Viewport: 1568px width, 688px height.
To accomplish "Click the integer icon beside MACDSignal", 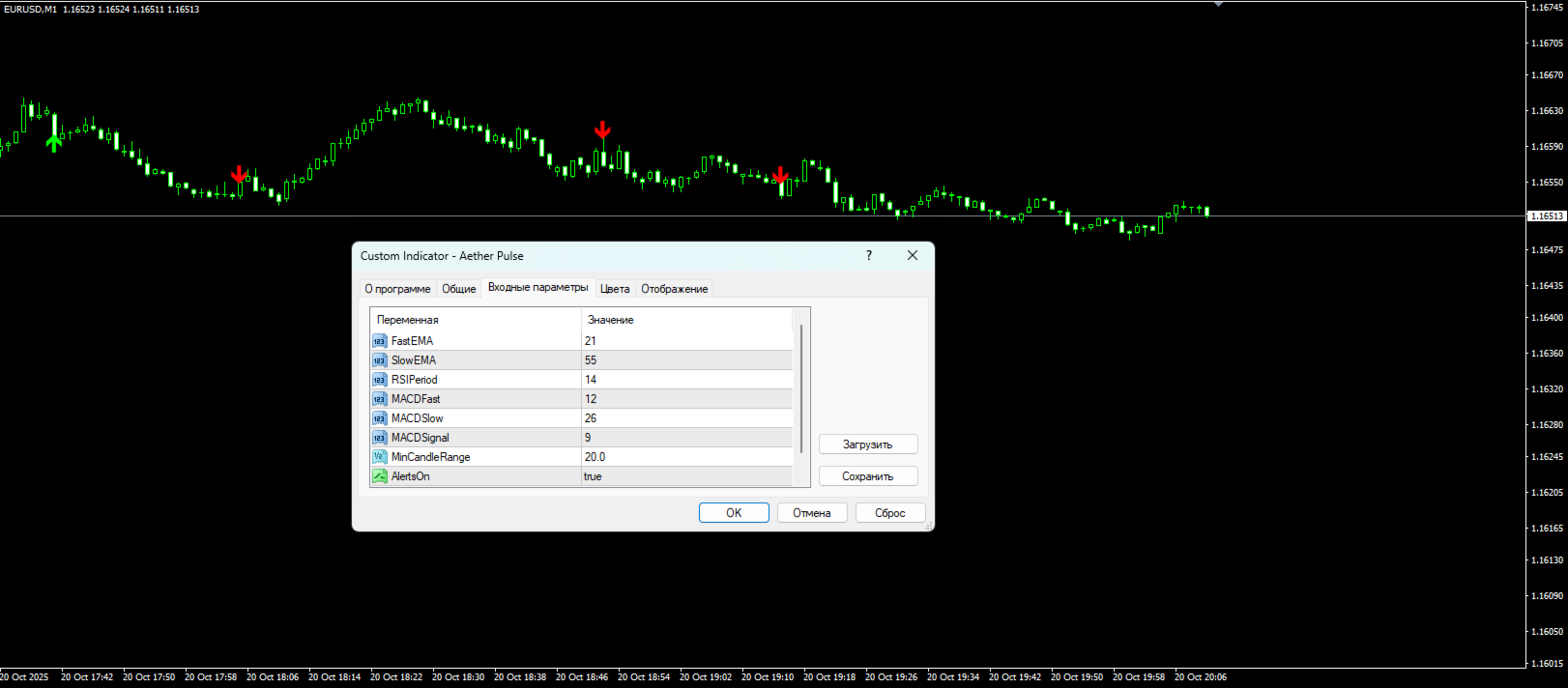I will coord(380,438).
